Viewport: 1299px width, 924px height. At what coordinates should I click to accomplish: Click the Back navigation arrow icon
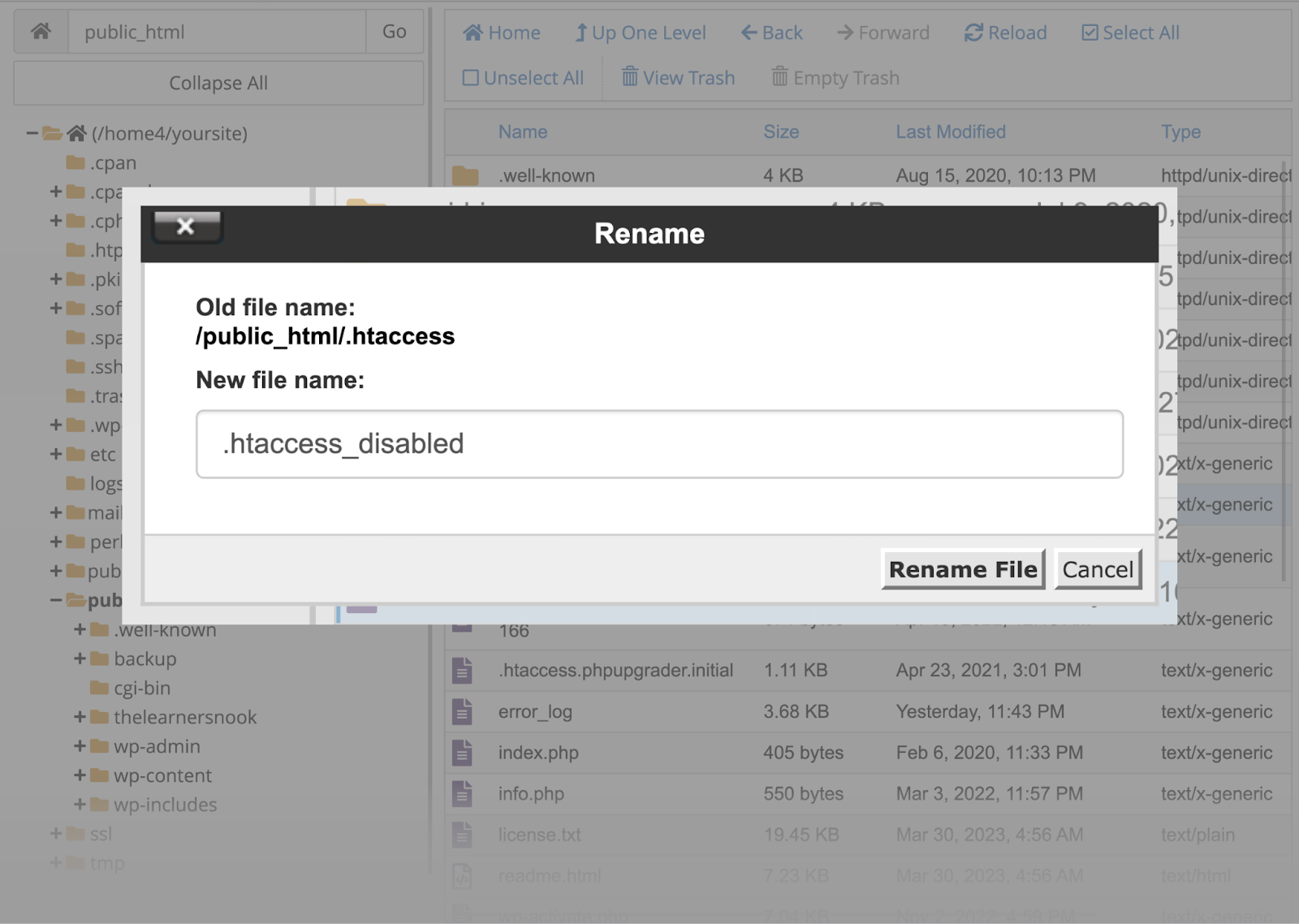click(748, 32)
